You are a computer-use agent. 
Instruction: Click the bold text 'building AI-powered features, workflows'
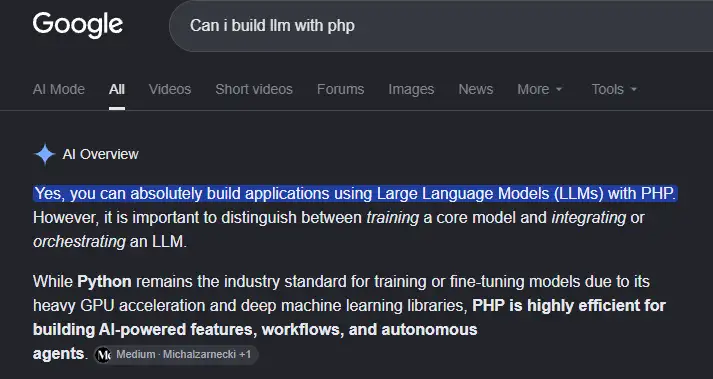(x=187, y=329)
